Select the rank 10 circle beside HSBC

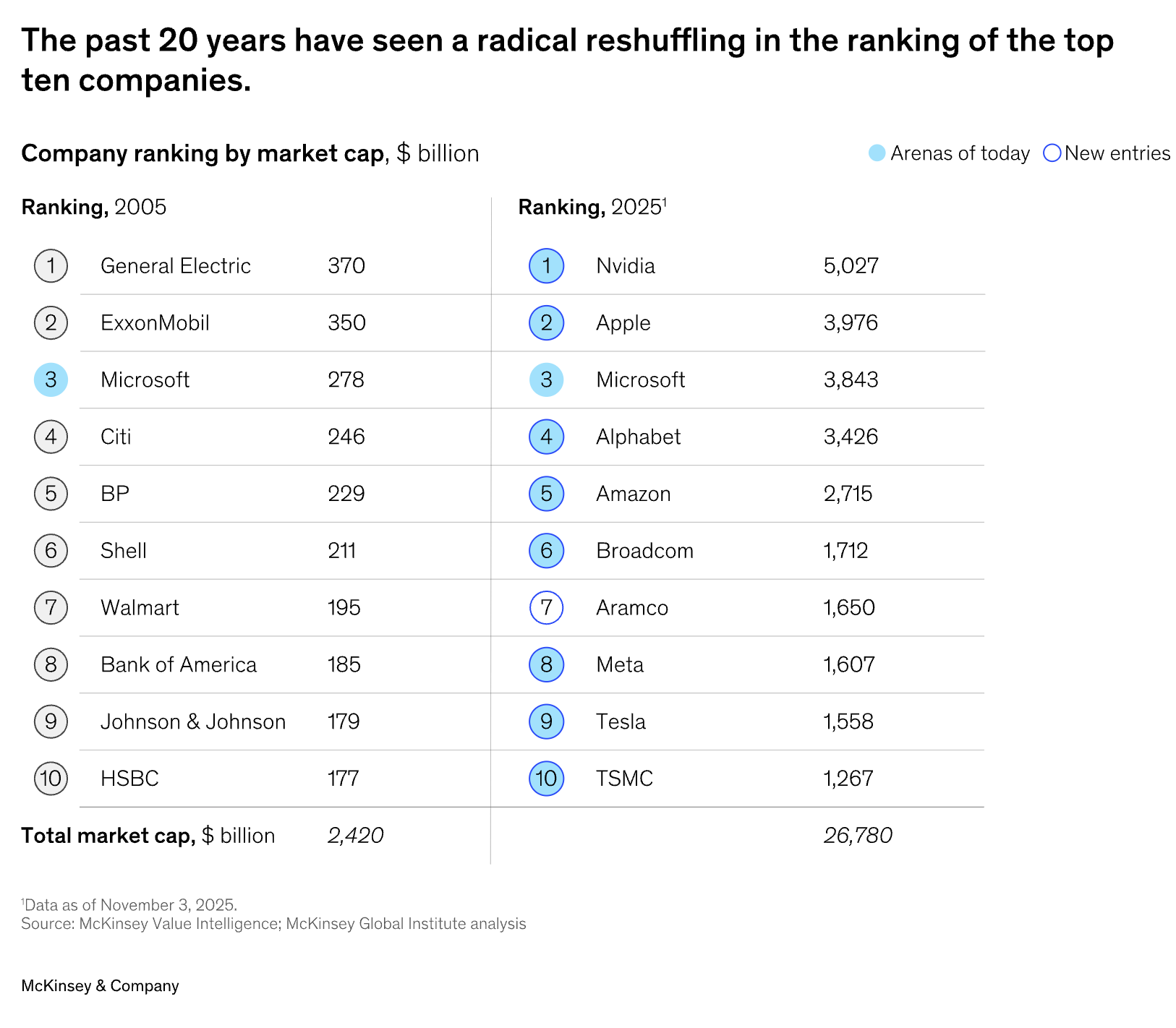(51, 779)
